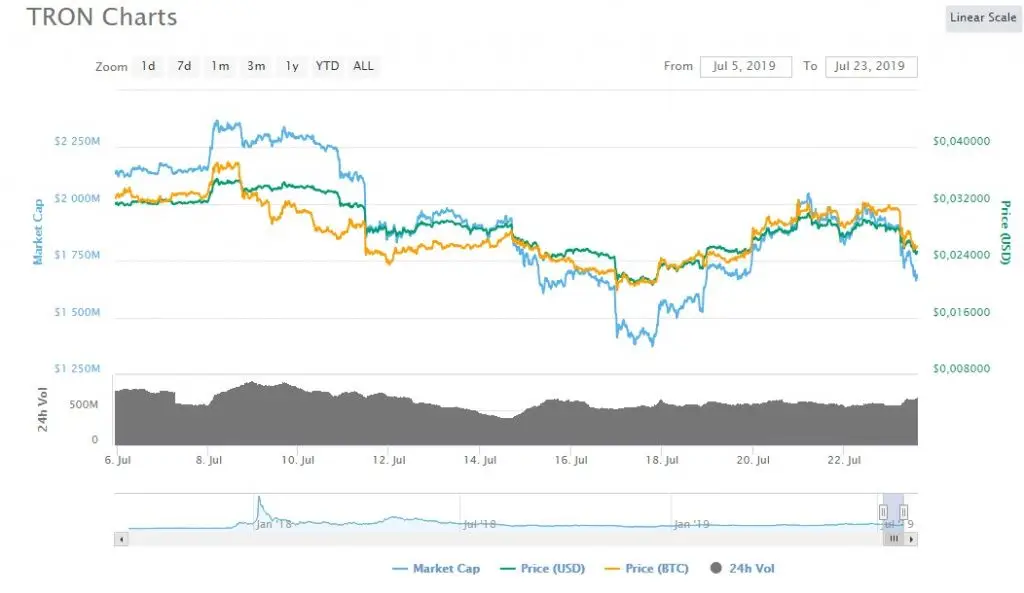The image size is (1024, 593).
Task: Switch the Linear Scale button
Action: coord(983,18)
